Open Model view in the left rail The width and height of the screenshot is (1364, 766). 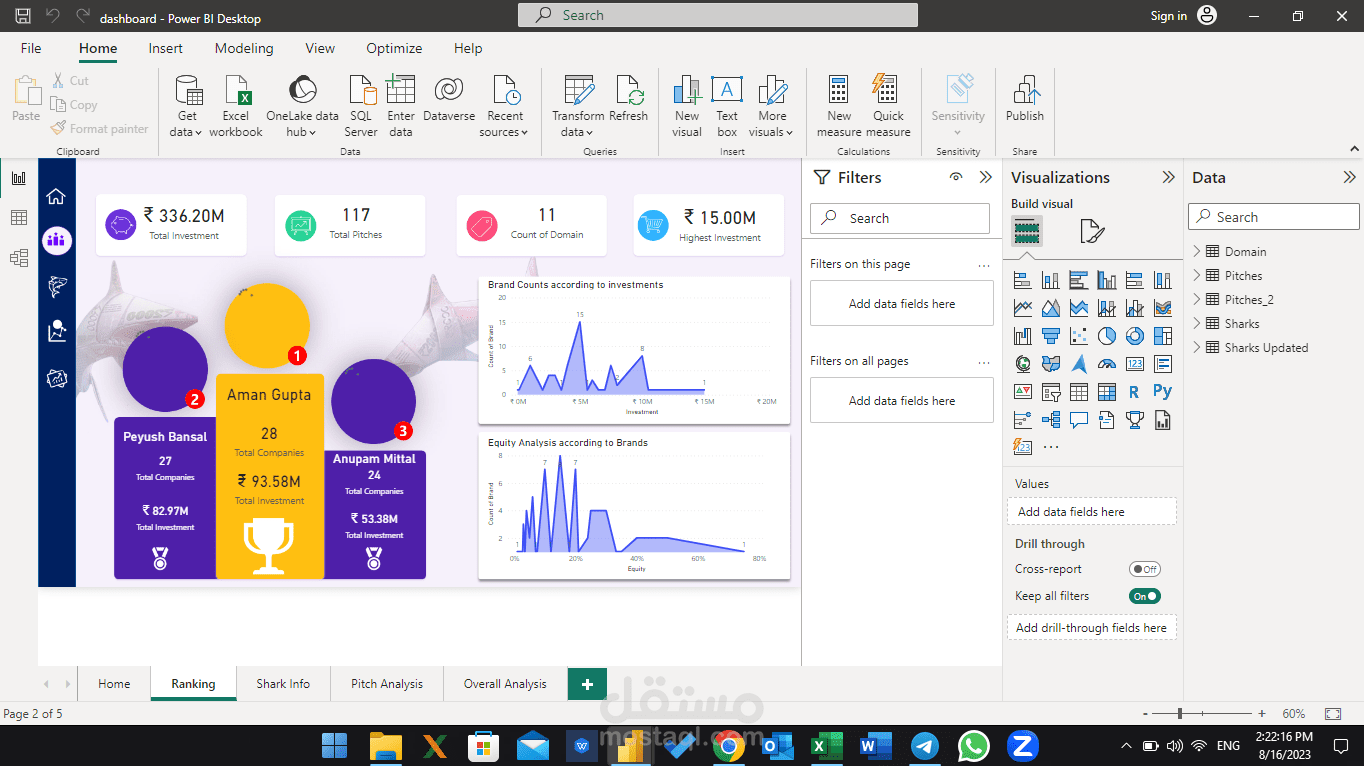point(18,258)
